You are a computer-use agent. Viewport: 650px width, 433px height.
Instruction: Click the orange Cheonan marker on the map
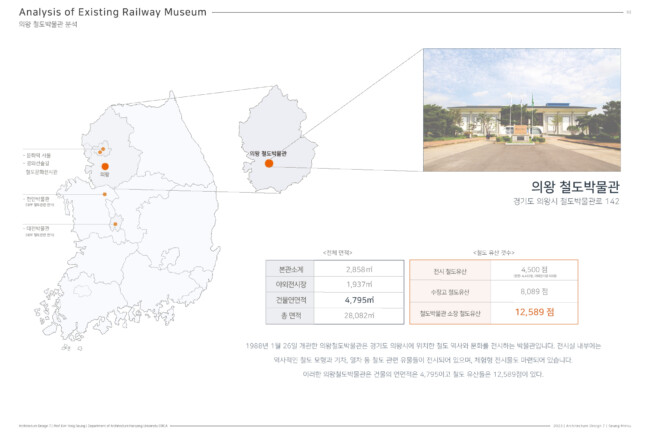click(105, 194)
